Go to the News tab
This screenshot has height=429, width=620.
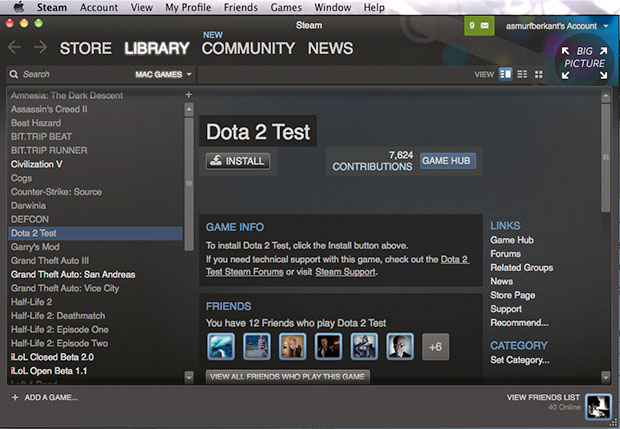pyautogui.click(x=331, y=48)
